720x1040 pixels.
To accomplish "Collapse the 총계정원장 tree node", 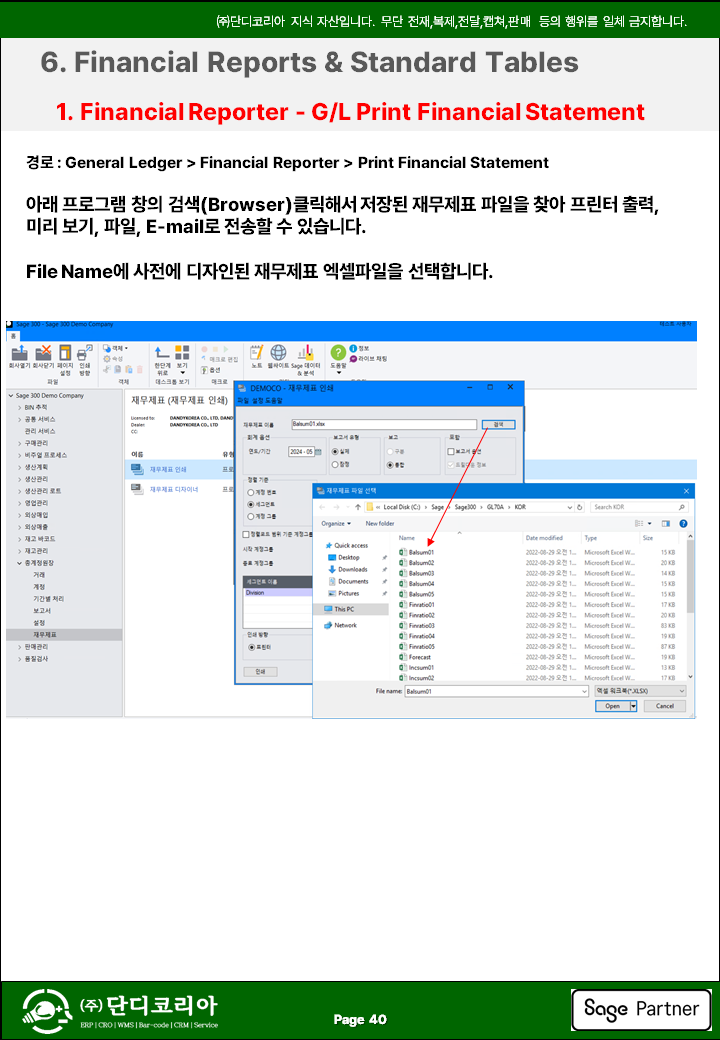I will coord(20,563).
